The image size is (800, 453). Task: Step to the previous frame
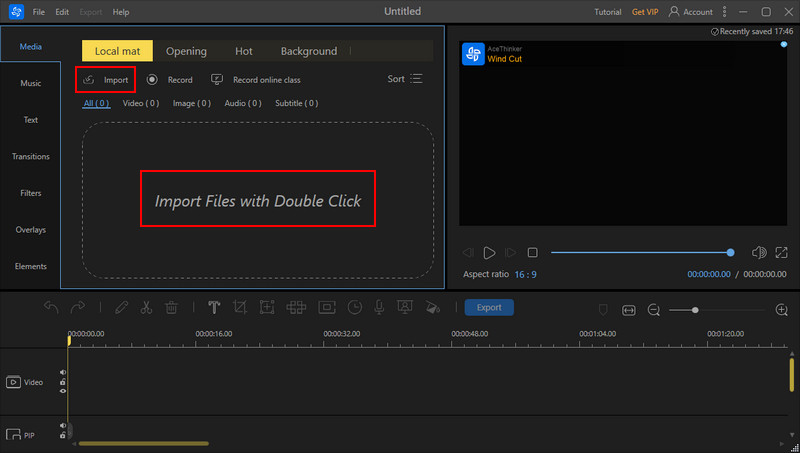[x=468, y=253]
